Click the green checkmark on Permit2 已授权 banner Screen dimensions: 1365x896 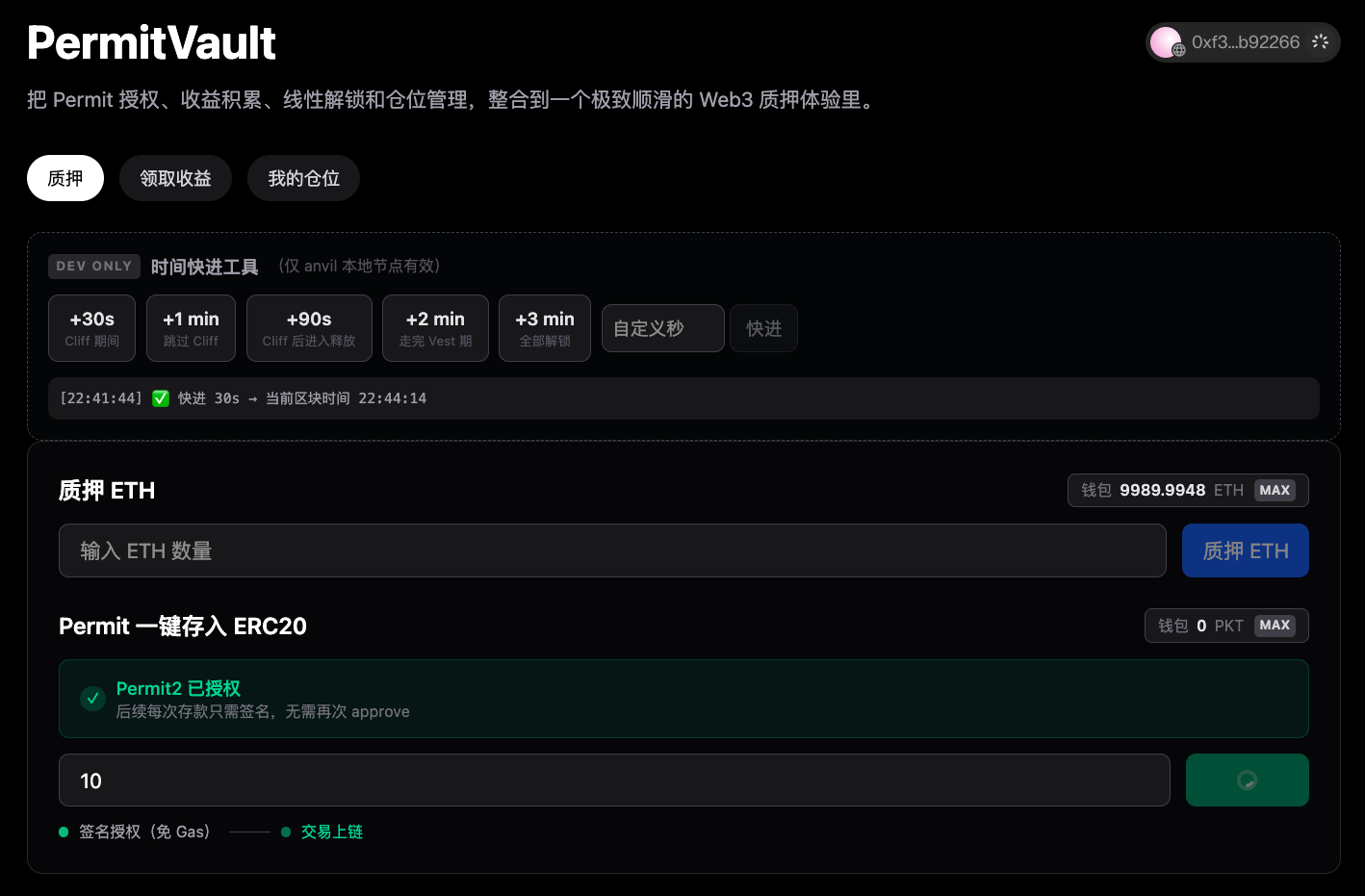[92, 699]
